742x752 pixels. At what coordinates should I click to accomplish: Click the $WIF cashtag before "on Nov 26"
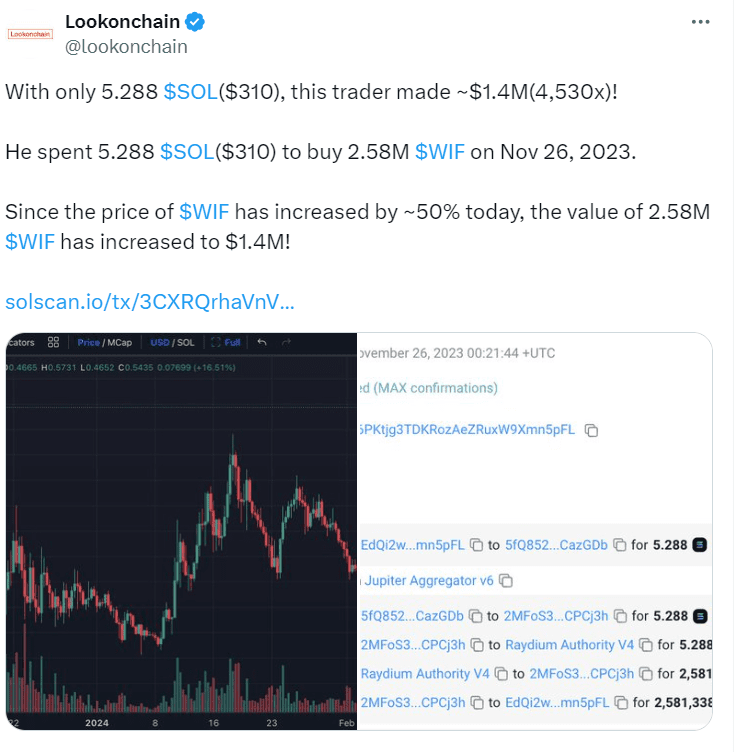tap(438, 152)
